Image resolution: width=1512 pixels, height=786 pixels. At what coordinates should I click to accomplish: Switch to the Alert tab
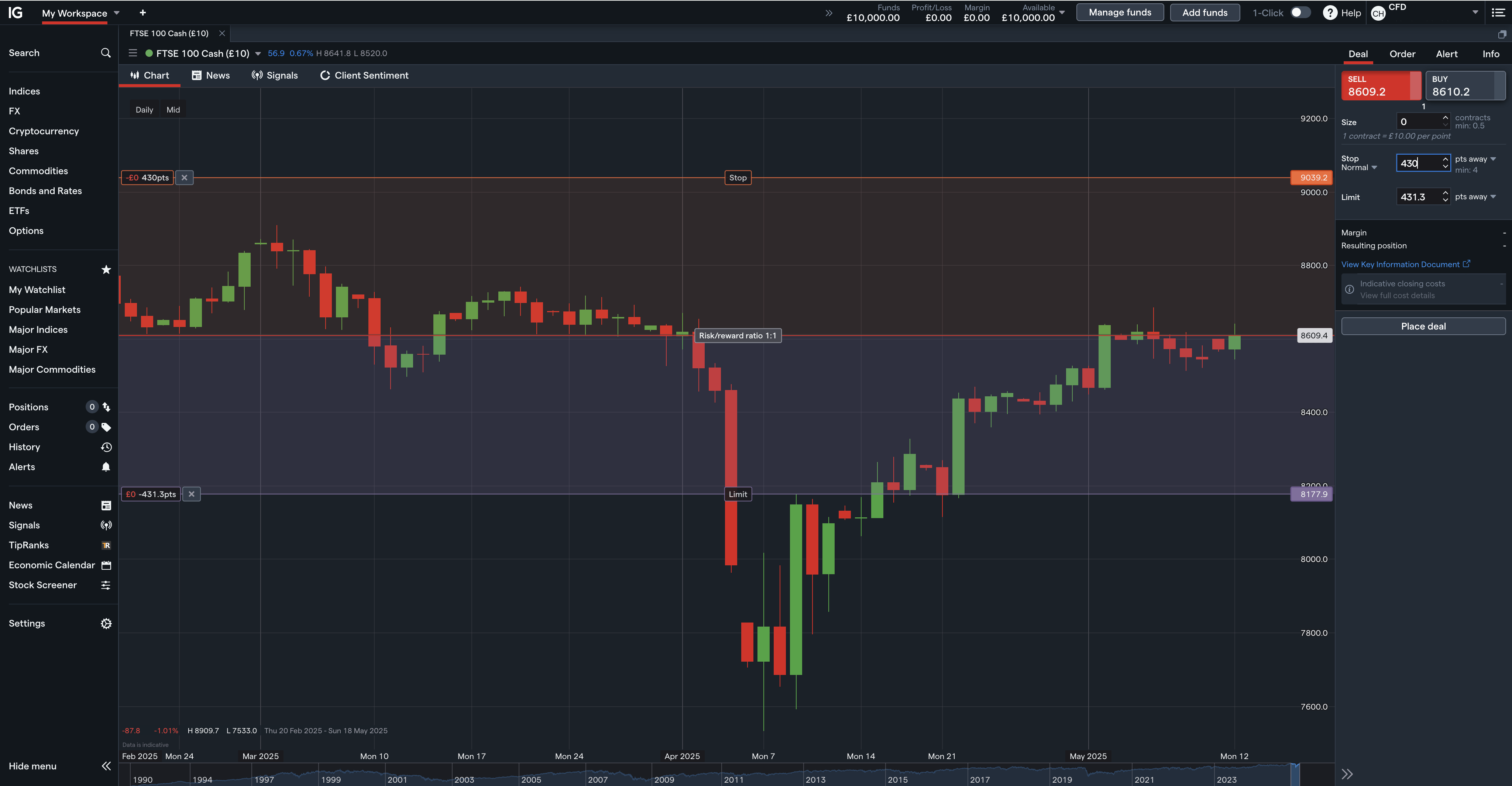click(1447, 54)
